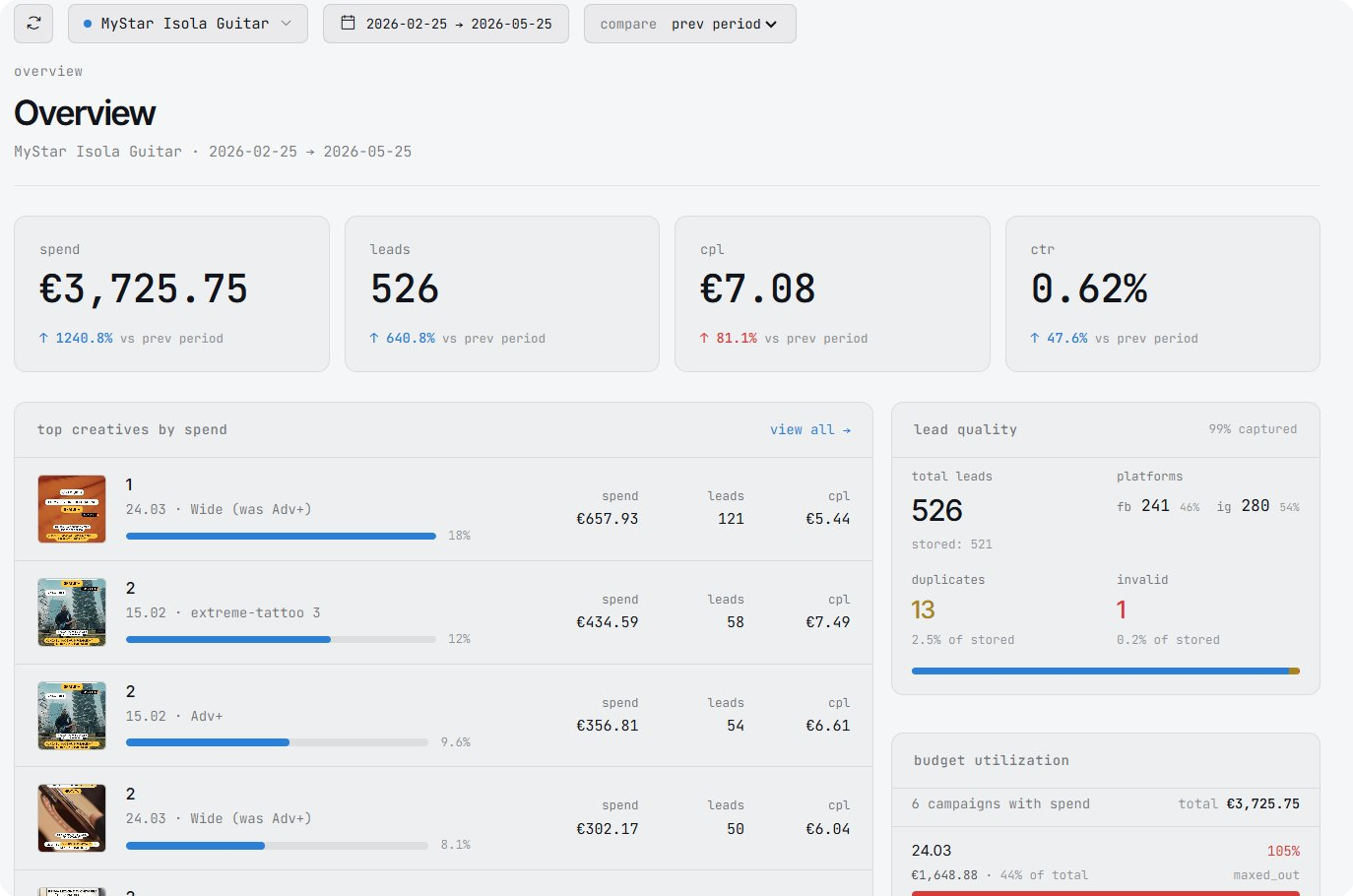The image size is (1353, 896).
Task: Click the 9.6% spend share bar
Action: pos(277,742)
